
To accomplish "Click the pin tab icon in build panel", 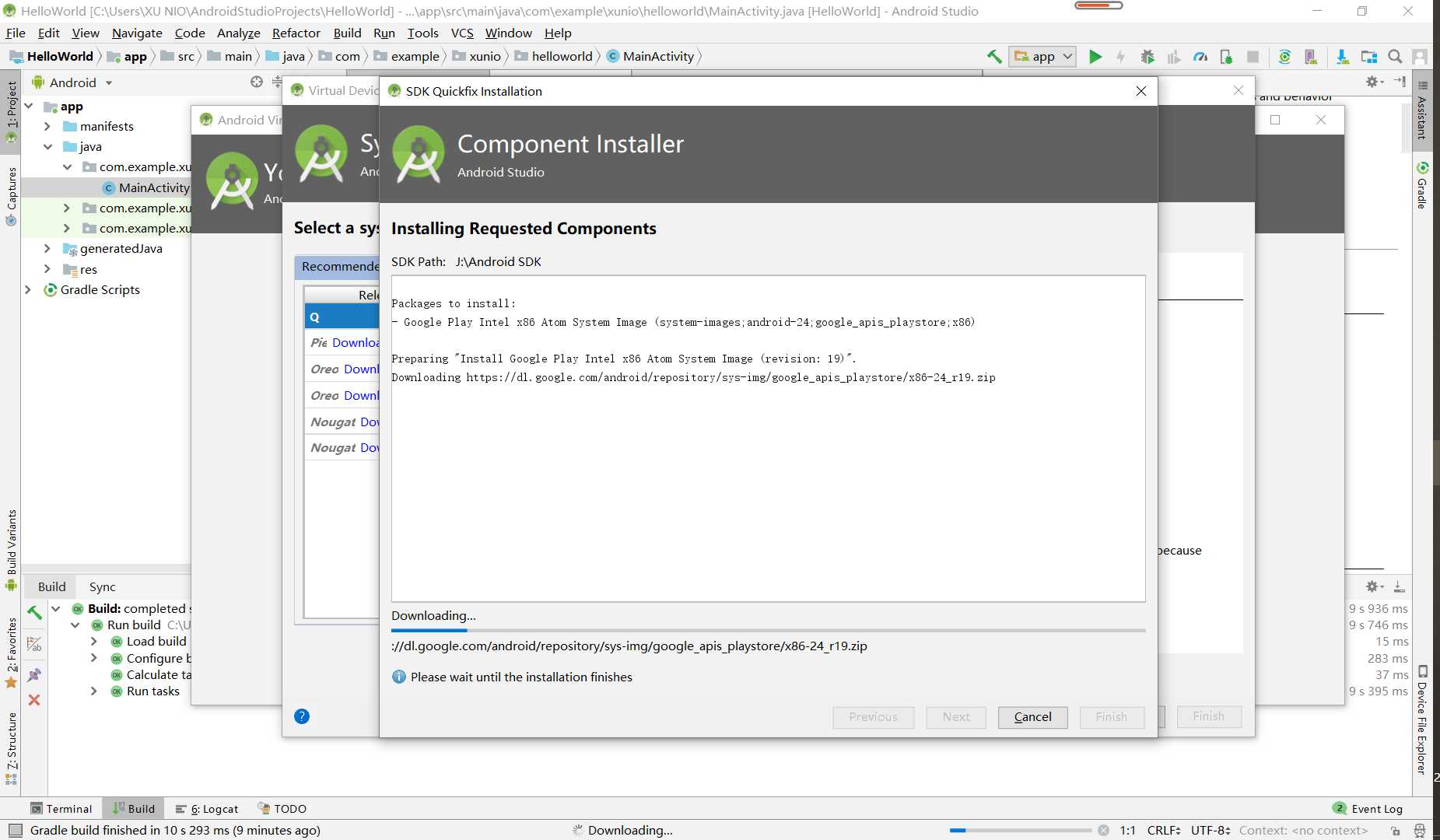I will pyautogui.click(x=34, y=675).
